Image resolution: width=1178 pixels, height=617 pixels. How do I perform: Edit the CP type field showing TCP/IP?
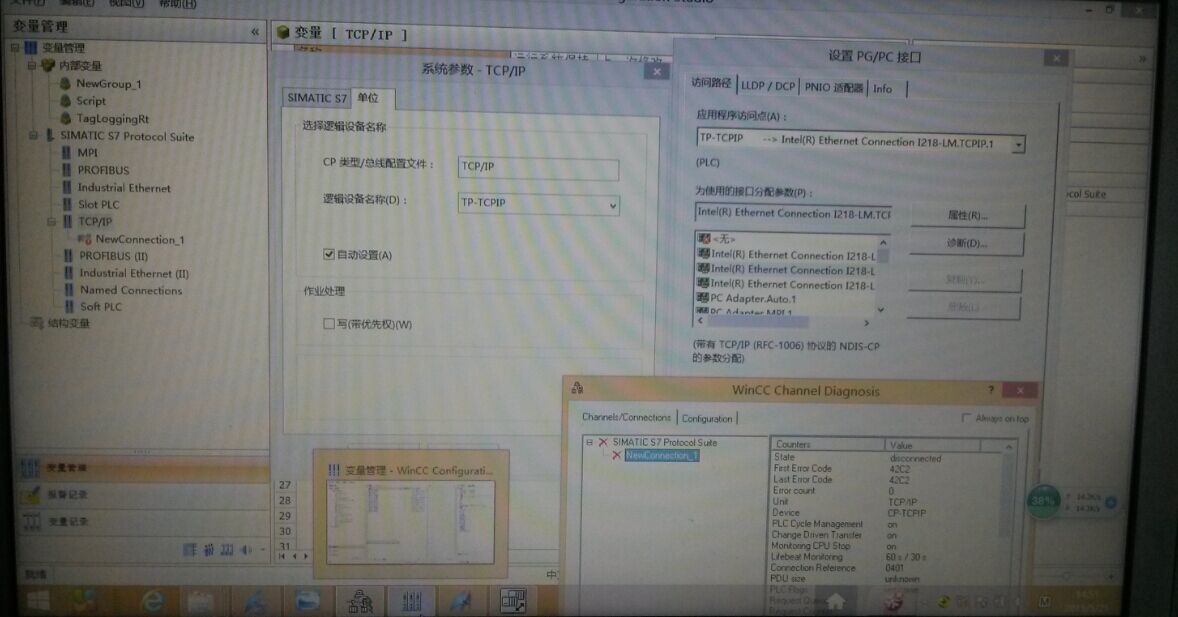click(x=538, y=168)
